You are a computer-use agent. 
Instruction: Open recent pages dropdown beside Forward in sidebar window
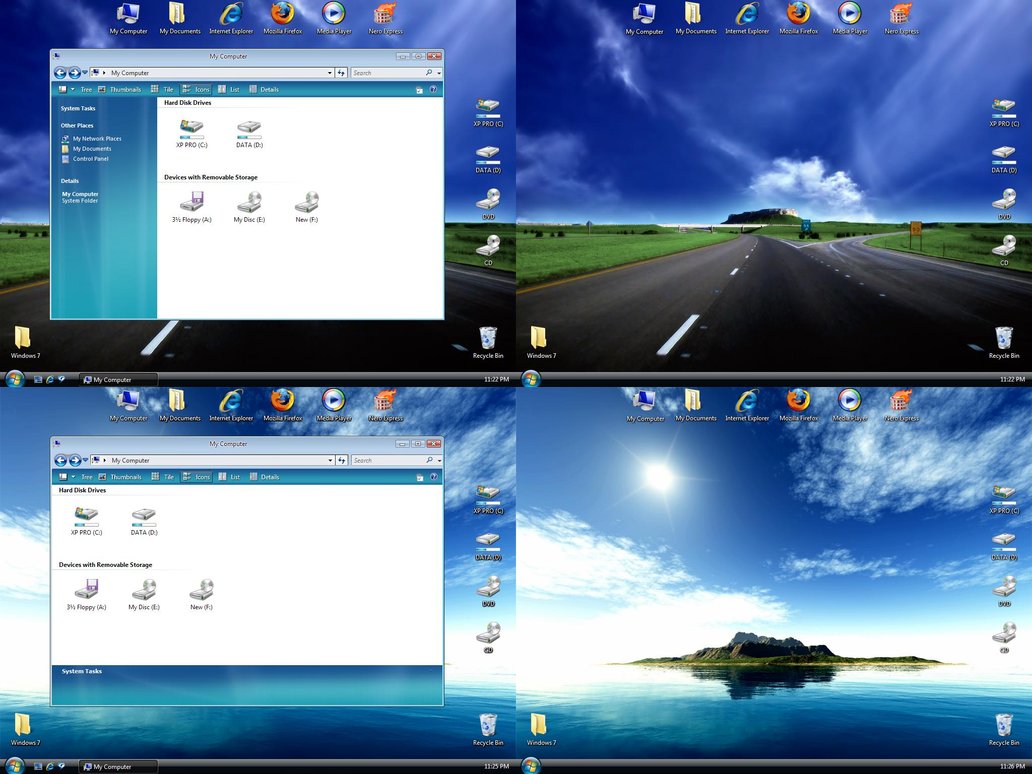click(85, 73)
